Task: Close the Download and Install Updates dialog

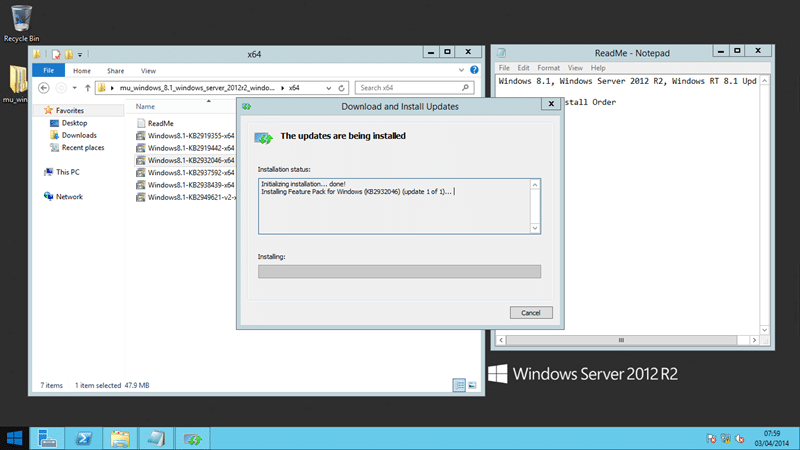Action: pyautogui.click(x=551, y=104)
